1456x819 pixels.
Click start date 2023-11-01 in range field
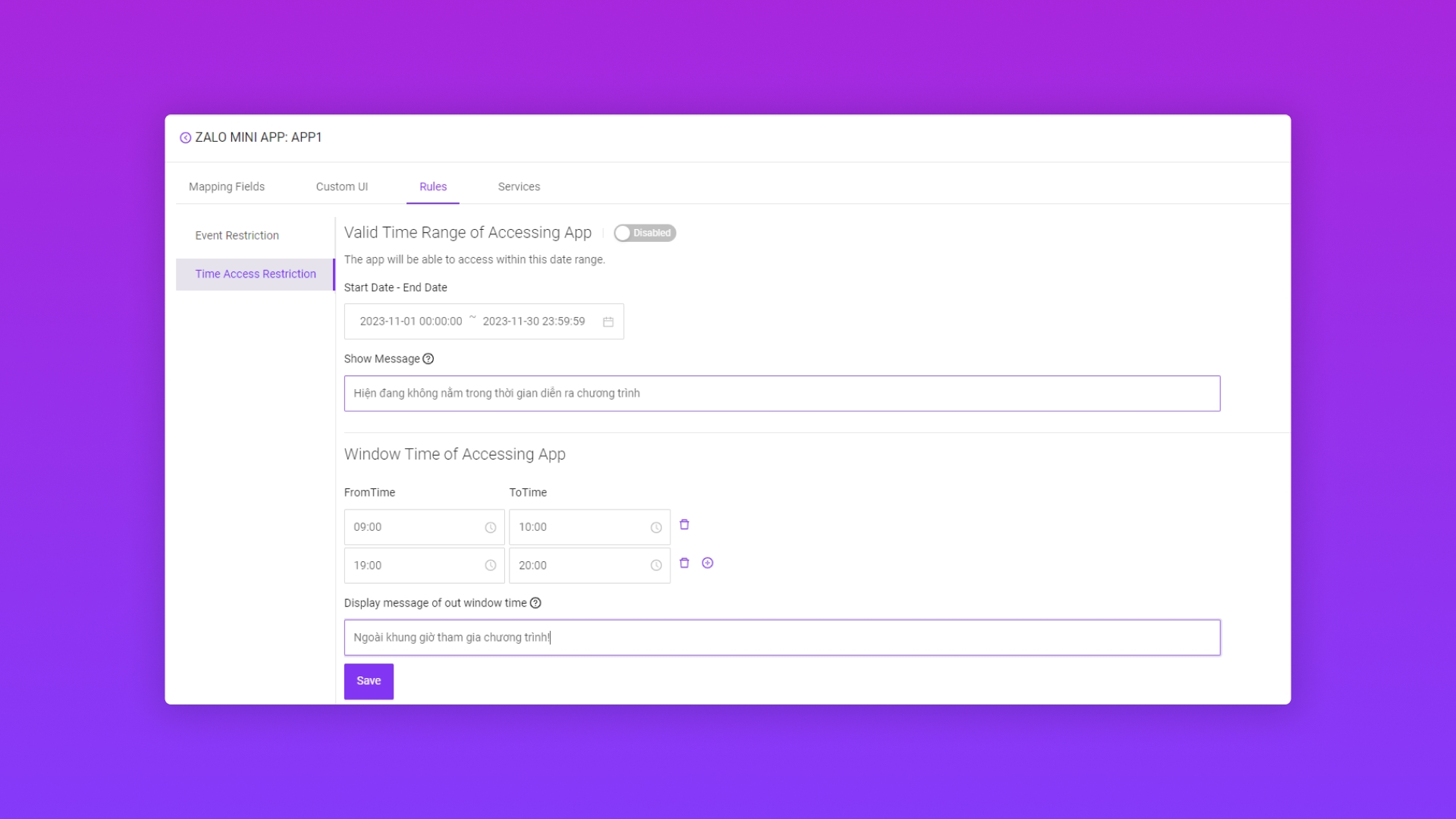pos(410,322)
